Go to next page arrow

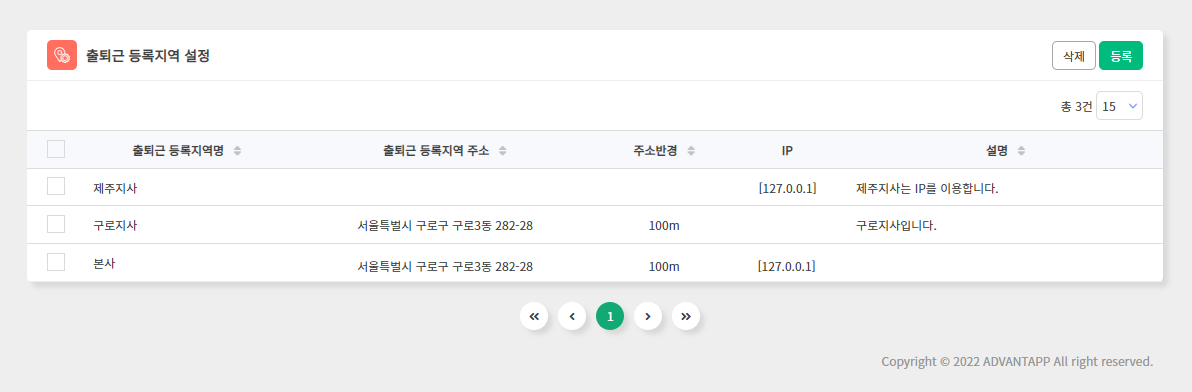(648, 316)
